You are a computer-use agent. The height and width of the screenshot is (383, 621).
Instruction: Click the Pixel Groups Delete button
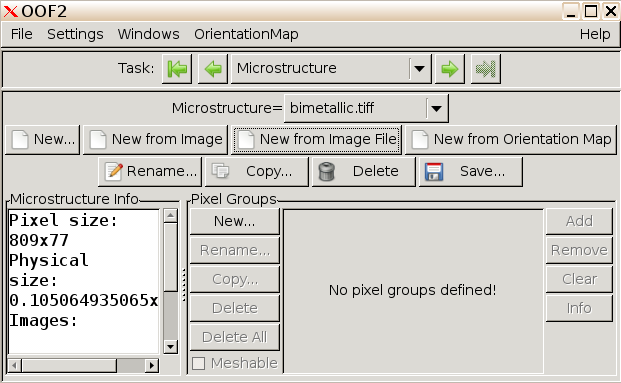point(235,308)
